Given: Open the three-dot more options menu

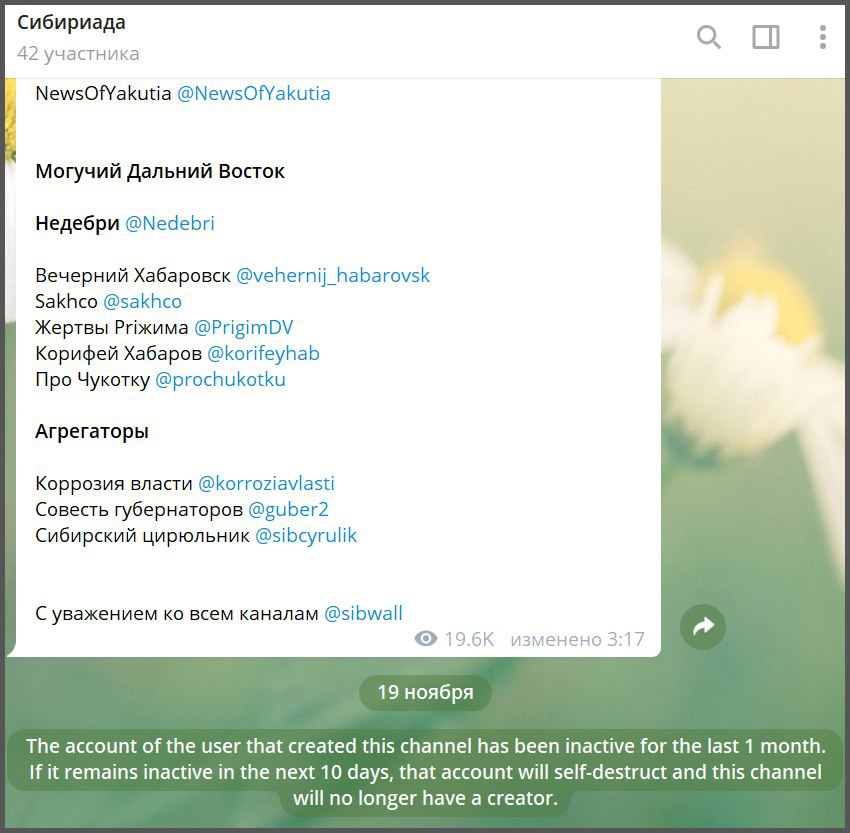Looking at the screenshot, I should point(823,37).
